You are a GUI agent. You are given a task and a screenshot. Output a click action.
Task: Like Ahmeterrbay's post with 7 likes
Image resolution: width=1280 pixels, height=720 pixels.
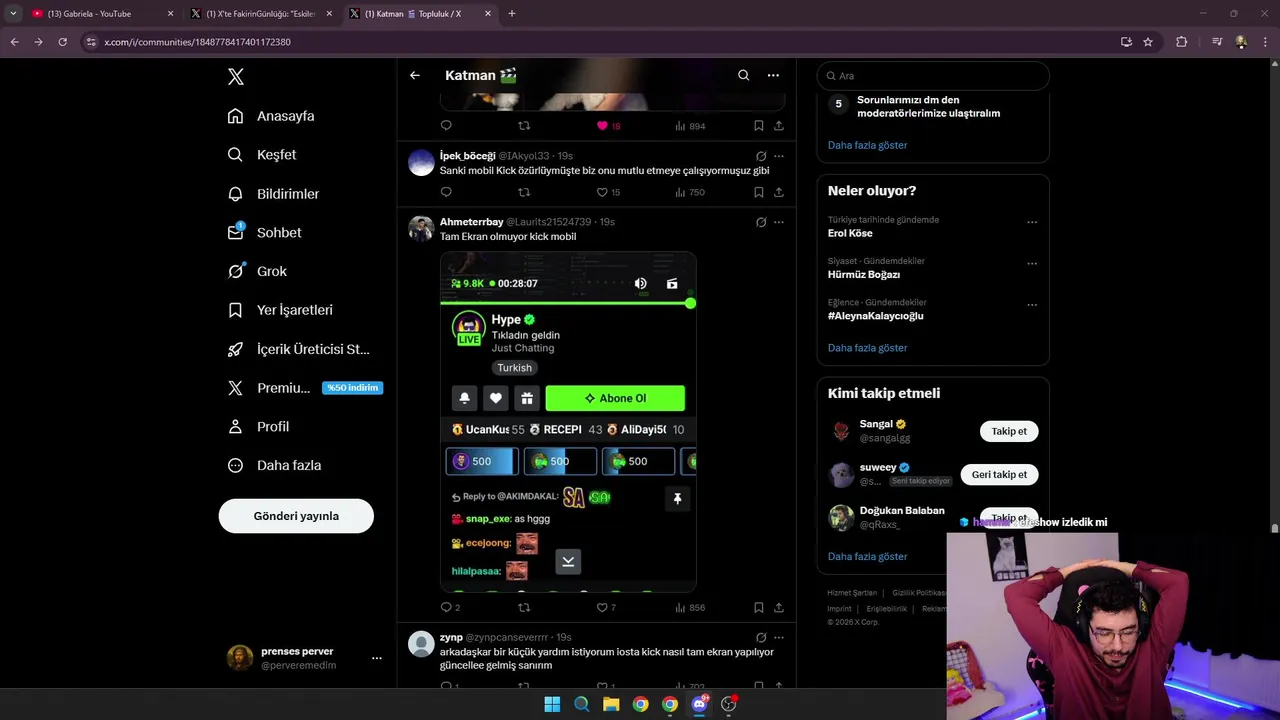click(606, 607)
